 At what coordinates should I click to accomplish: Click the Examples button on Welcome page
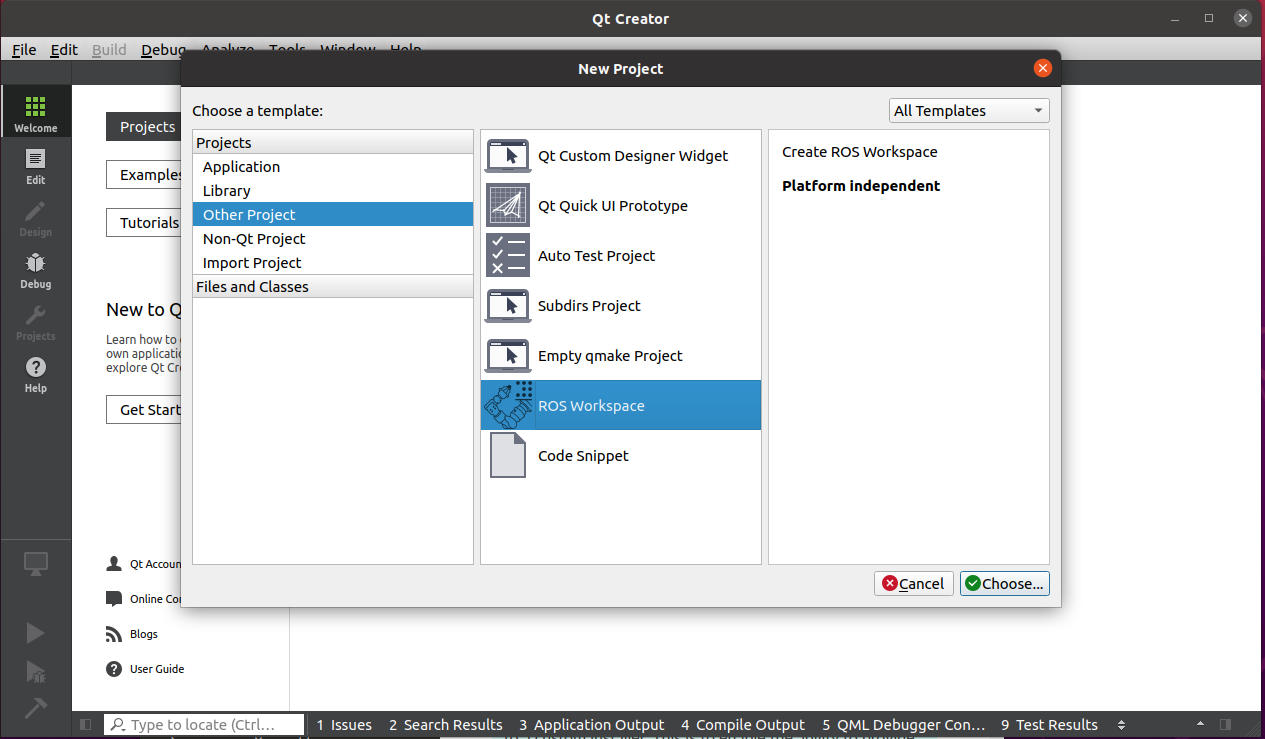144,175
